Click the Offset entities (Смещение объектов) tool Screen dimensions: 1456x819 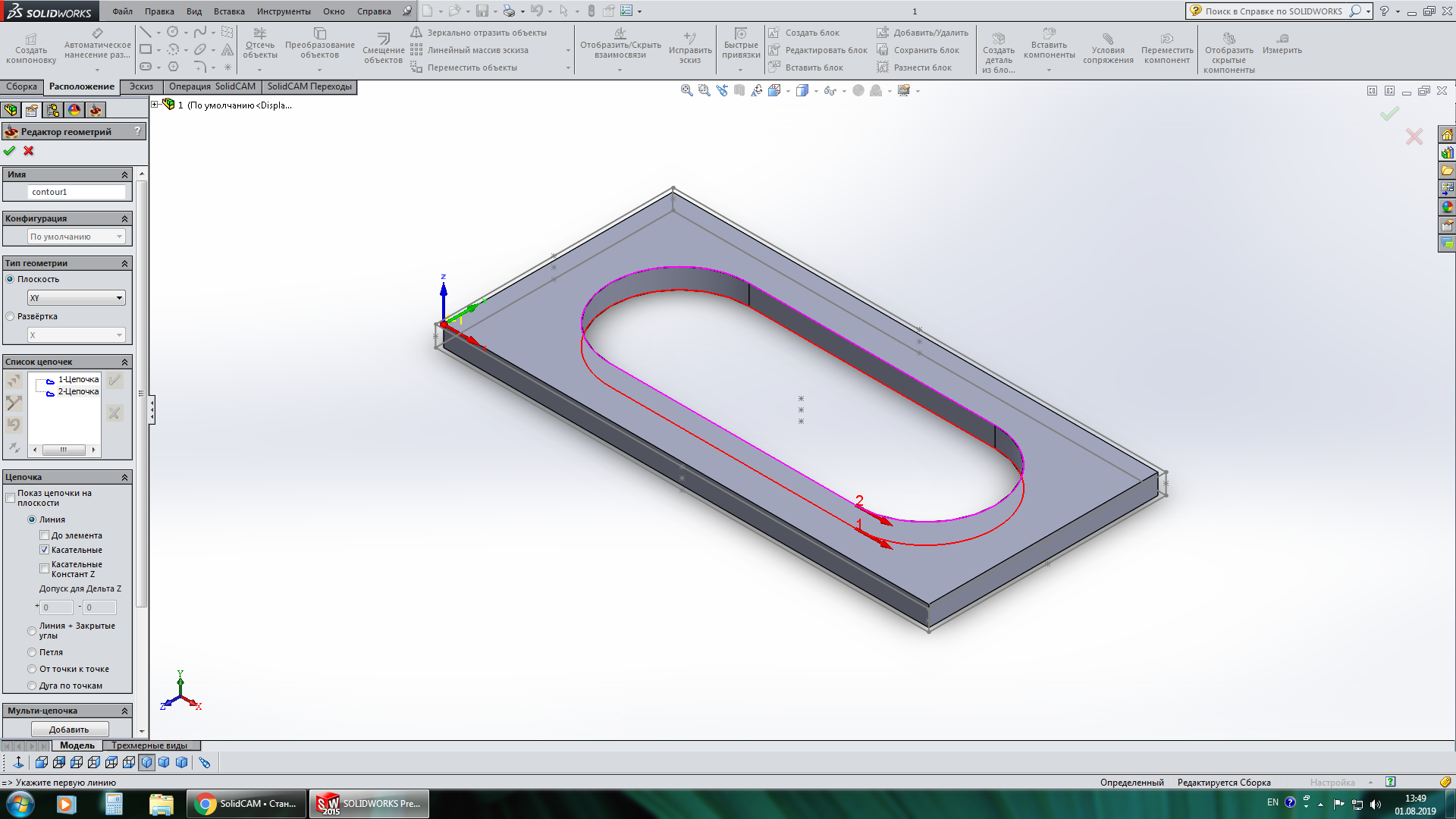pos(383,47)
